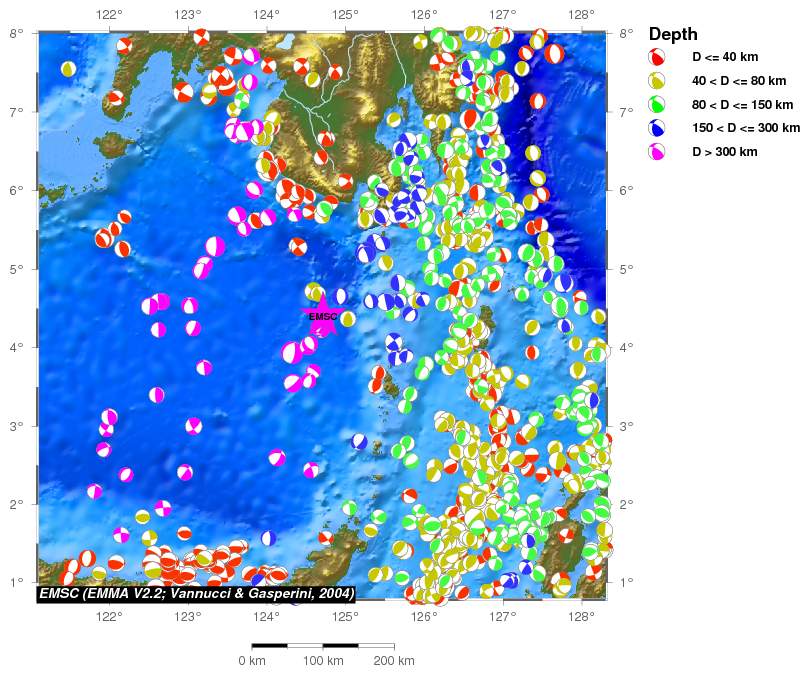This screenshot has width=810, height=675.
Task: Click the '100 km' scale bar label
Action: pyautogui.click(x=322, y=661)
